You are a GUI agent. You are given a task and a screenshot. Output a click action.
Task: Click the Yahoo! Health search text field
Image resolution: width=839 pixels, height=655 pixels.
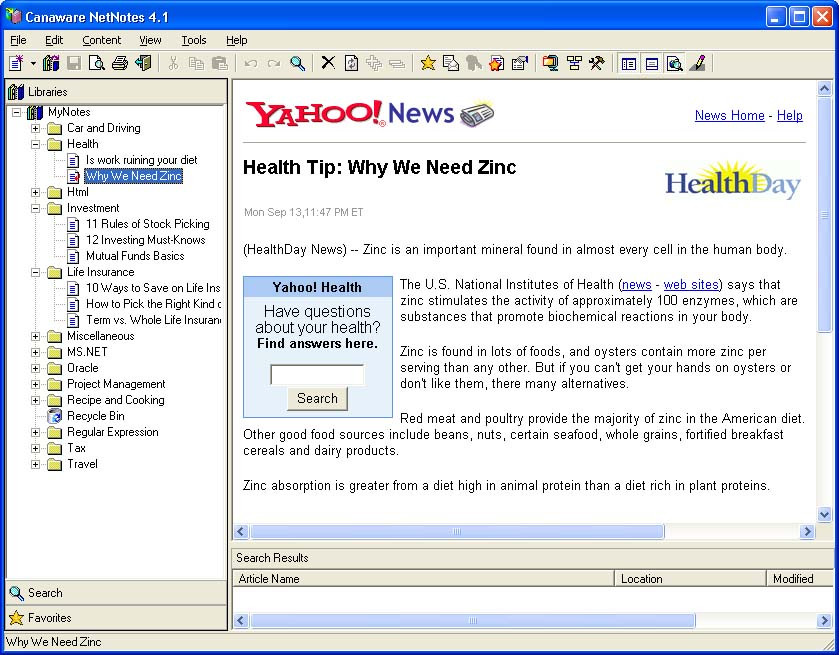click(317, 375)
